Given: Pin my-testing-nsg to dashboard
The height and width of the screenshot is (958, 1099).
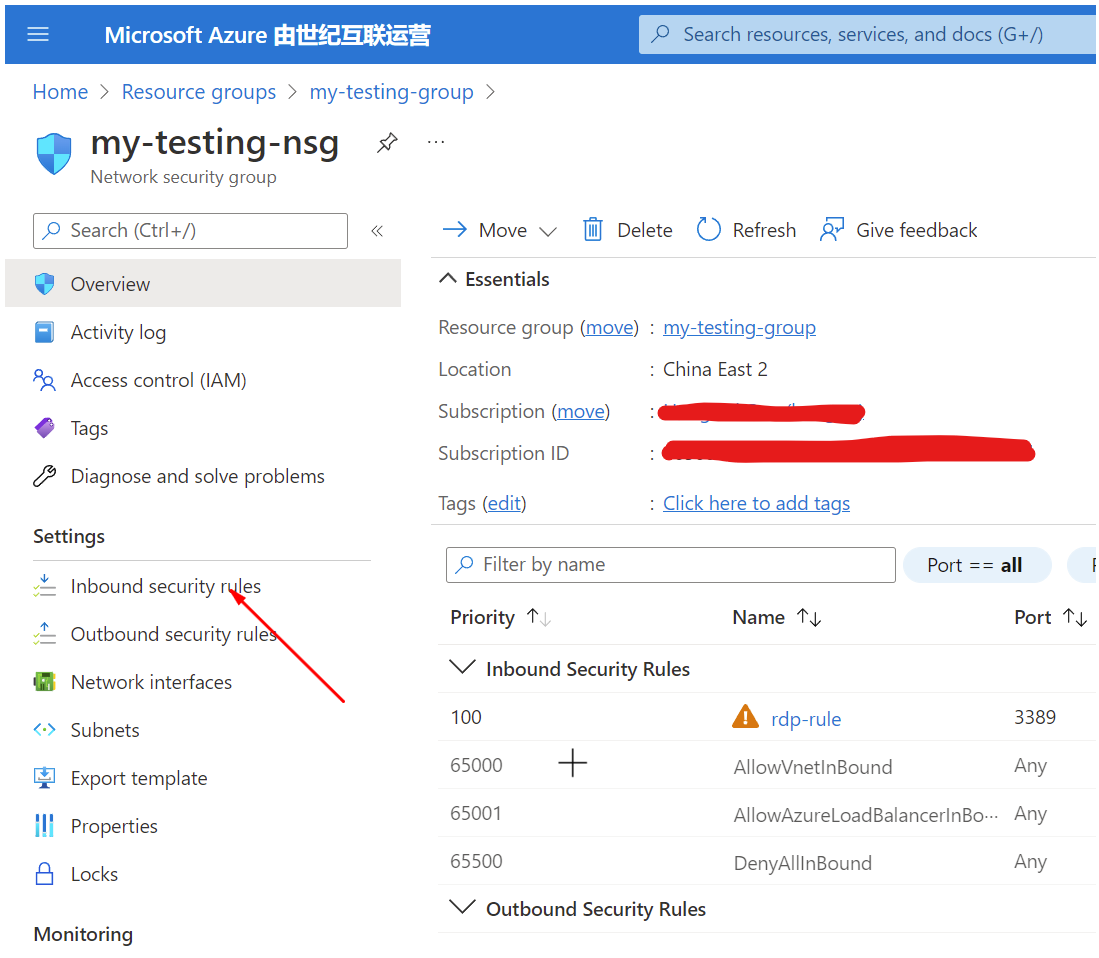Looking at the screenshot, I should 387,143.
